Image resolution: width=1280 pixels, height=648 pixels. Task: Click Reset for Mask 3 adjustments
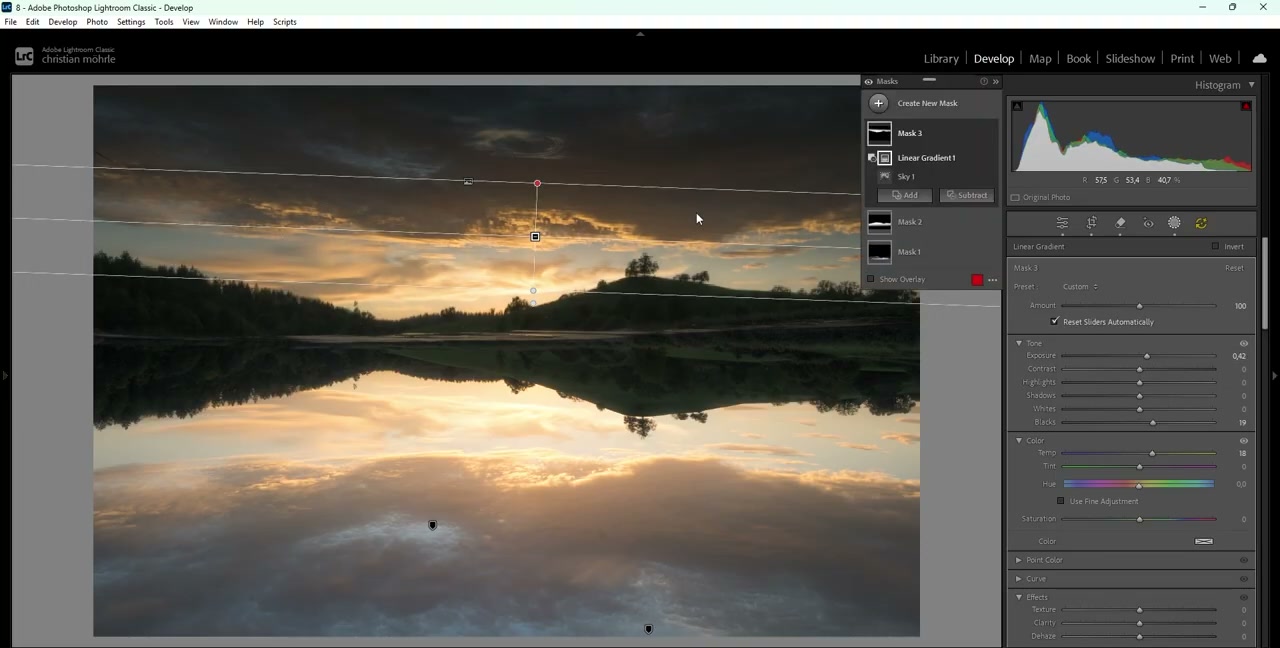pyautogui.click(x=1234, y=268)
